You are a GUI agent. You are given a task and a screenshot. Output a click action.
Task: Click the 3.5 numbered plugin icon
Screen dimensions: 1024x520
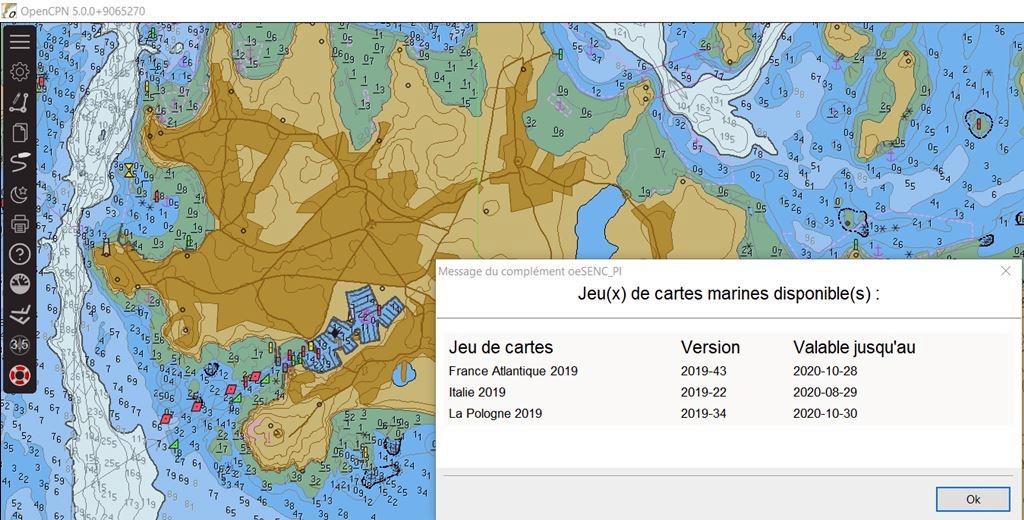(20, 345)
